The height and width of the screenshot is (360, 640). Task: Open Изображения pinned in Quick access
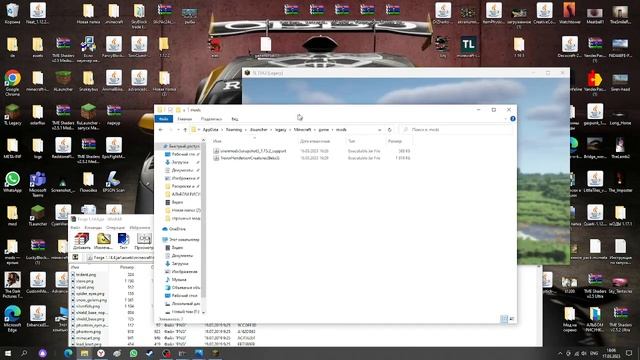182,178
